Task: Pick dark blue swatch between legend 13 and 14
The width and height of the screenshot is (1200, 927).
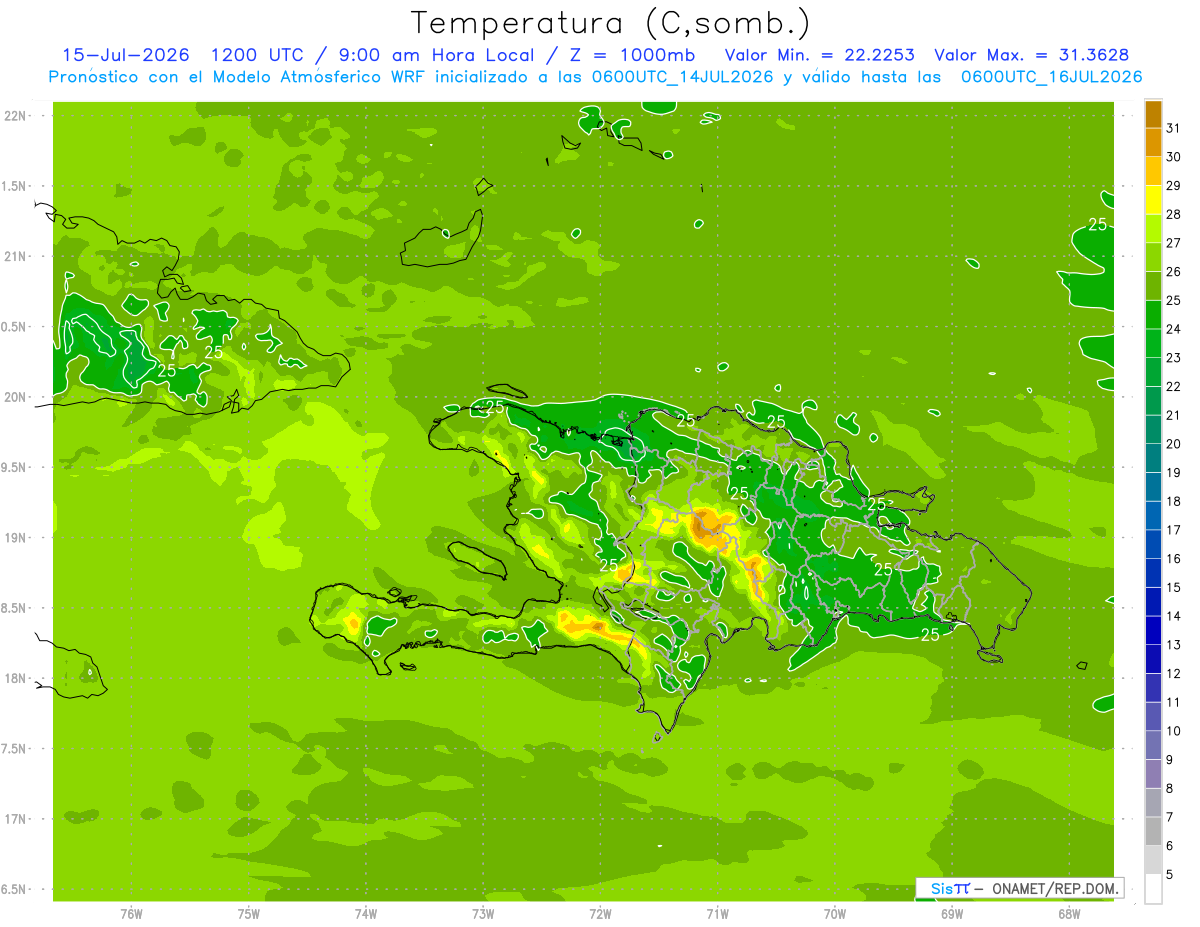Action: click(1153, 630)
